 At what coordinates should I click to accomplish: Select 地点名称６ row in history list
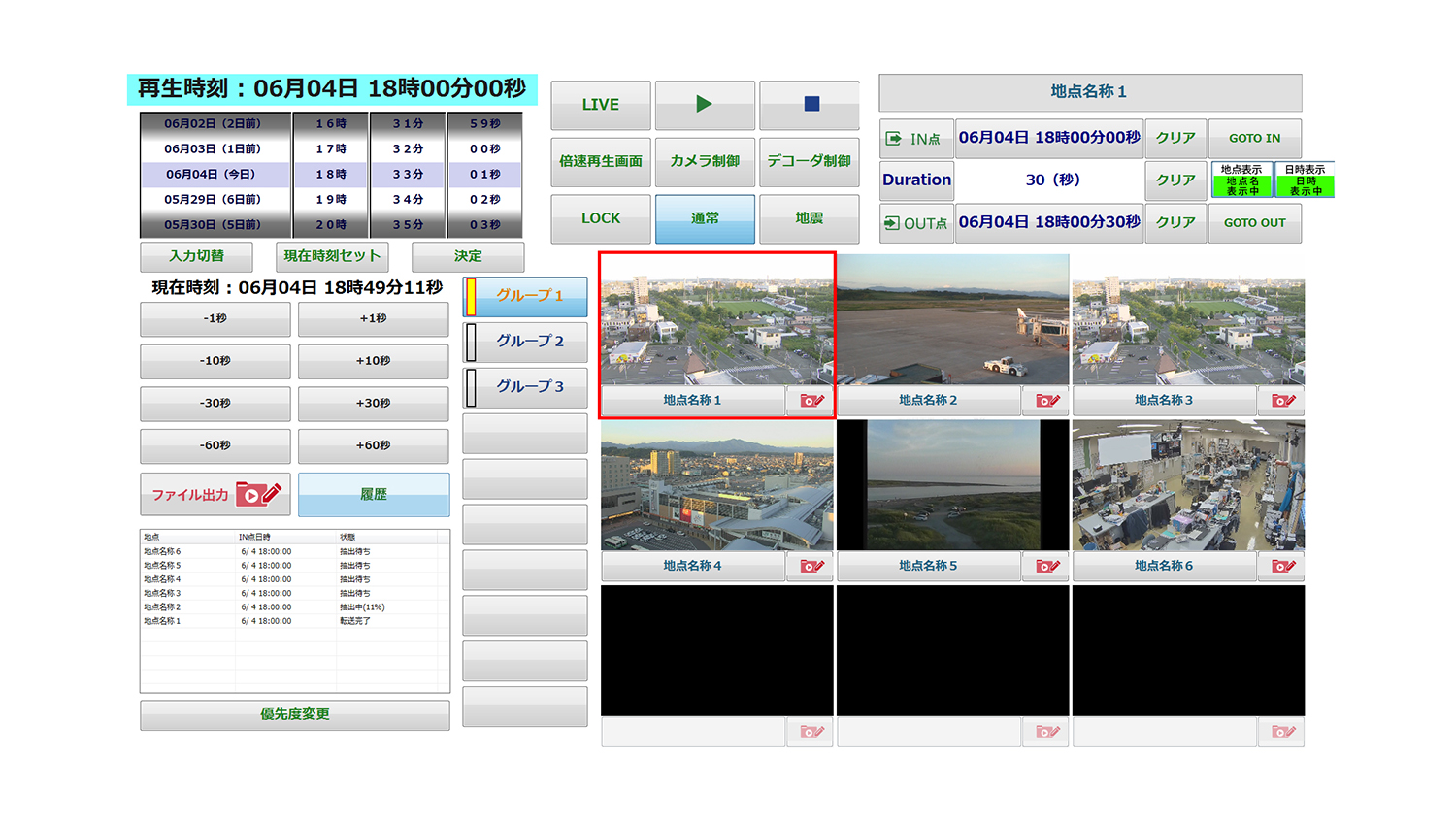click(294, 552)
